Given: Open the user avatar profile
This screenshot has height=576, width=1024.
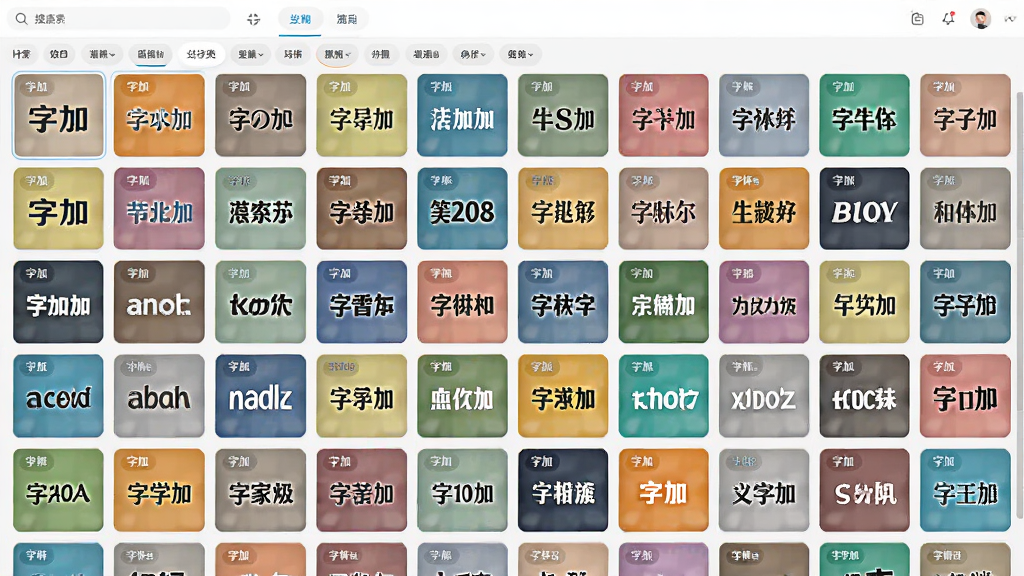Looking at the screenshot, I should pyautogui.click(x=980, y=19).
